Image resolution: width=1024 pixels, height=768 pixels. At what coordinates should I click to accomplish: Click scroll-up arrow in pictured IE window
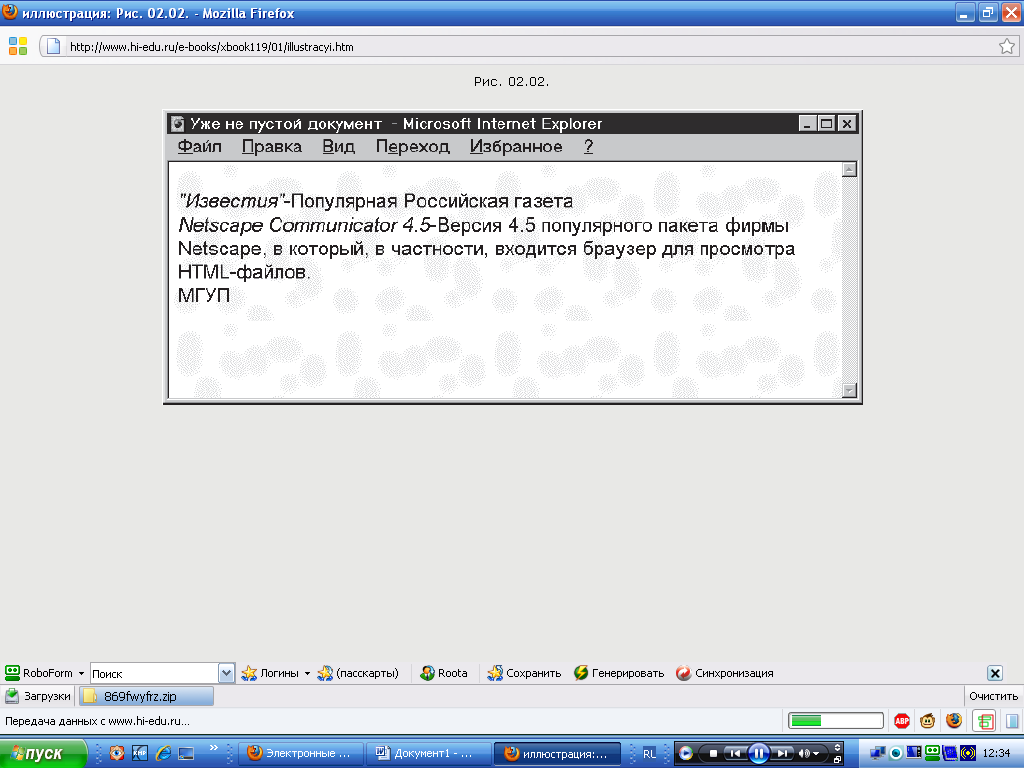click(x=849, y=170)
